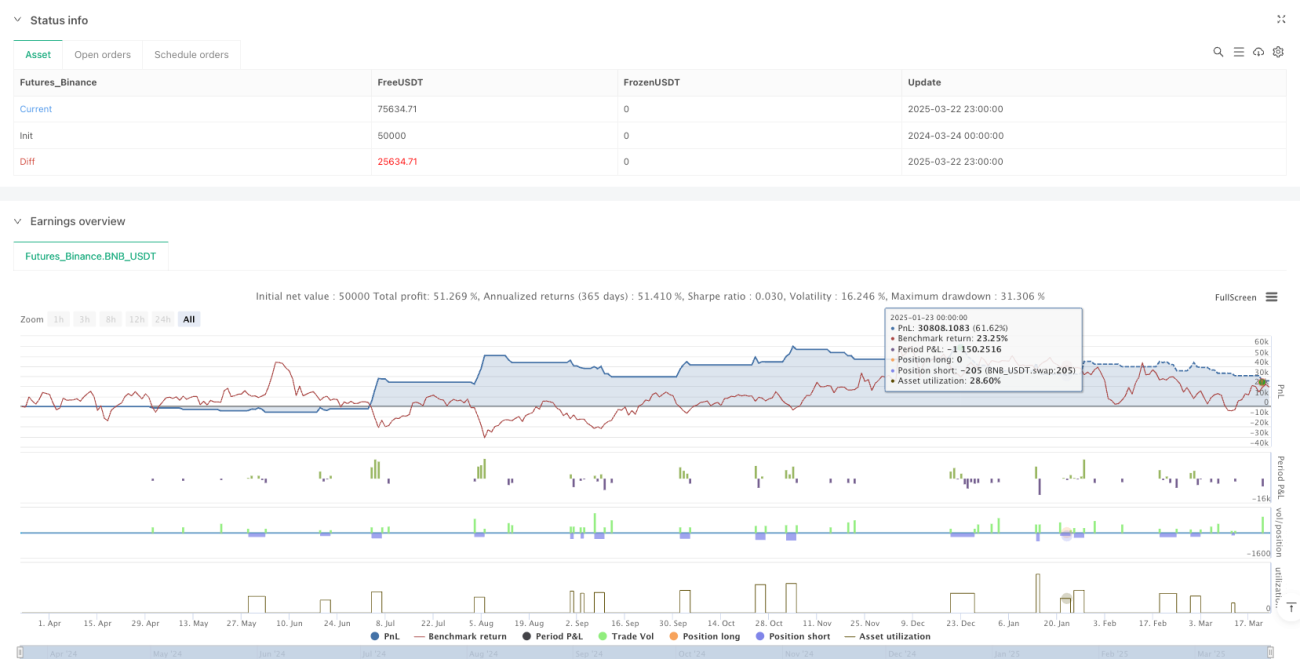Toggle Position short legend item

pyautogui.click(x=793, y=636)
